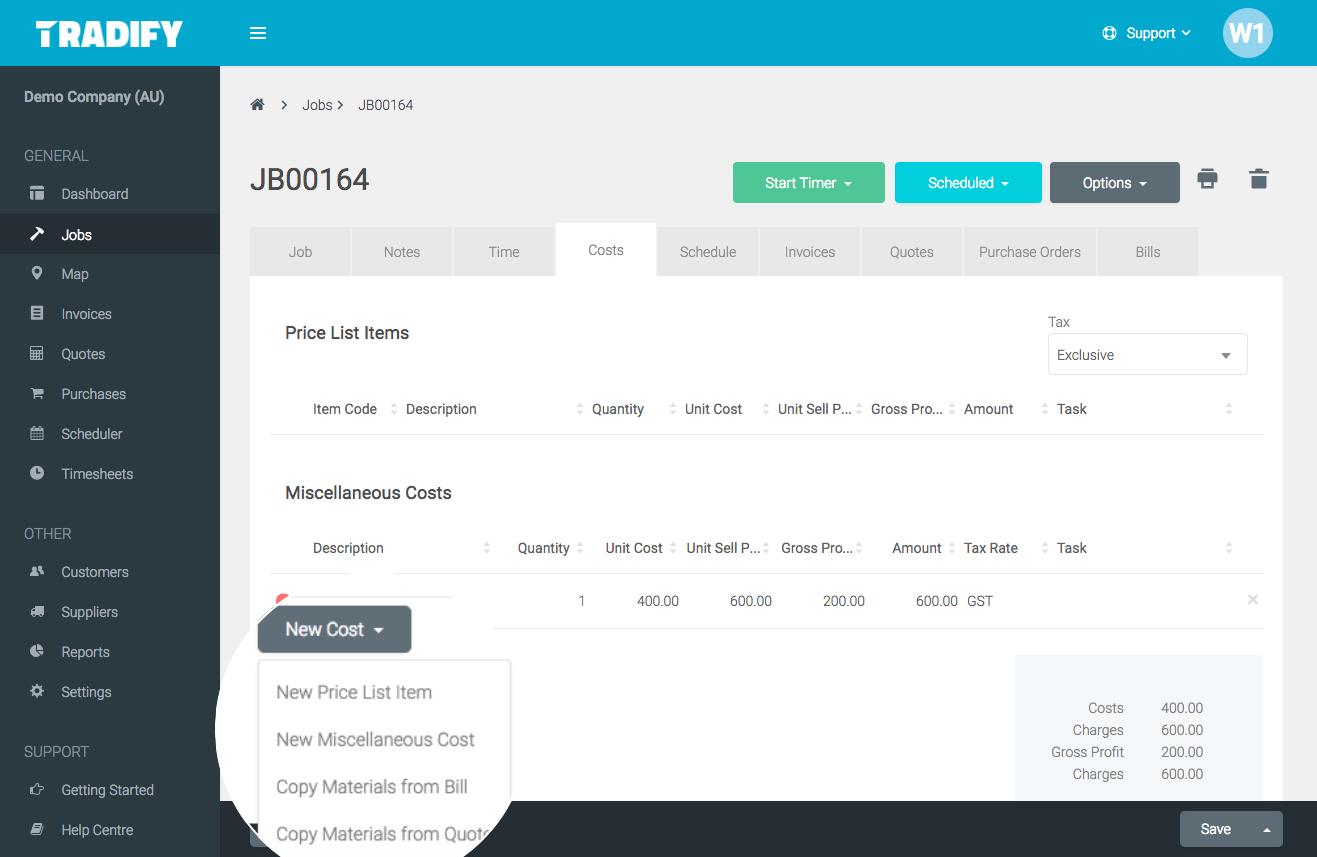
Task: Click the Reports pie chart icon
Action: point(37,651)
